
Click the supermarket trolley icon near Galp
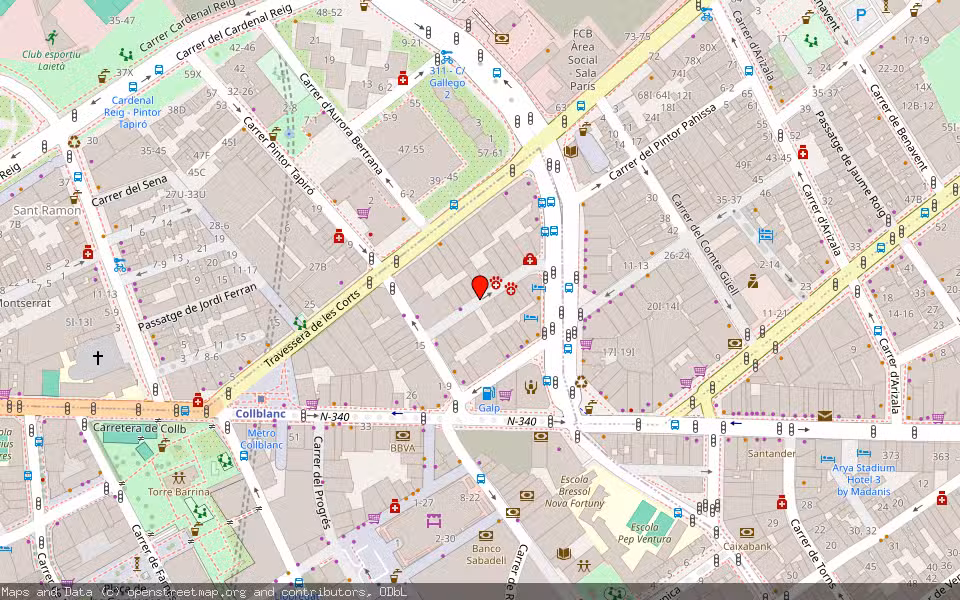click(505, 392)
